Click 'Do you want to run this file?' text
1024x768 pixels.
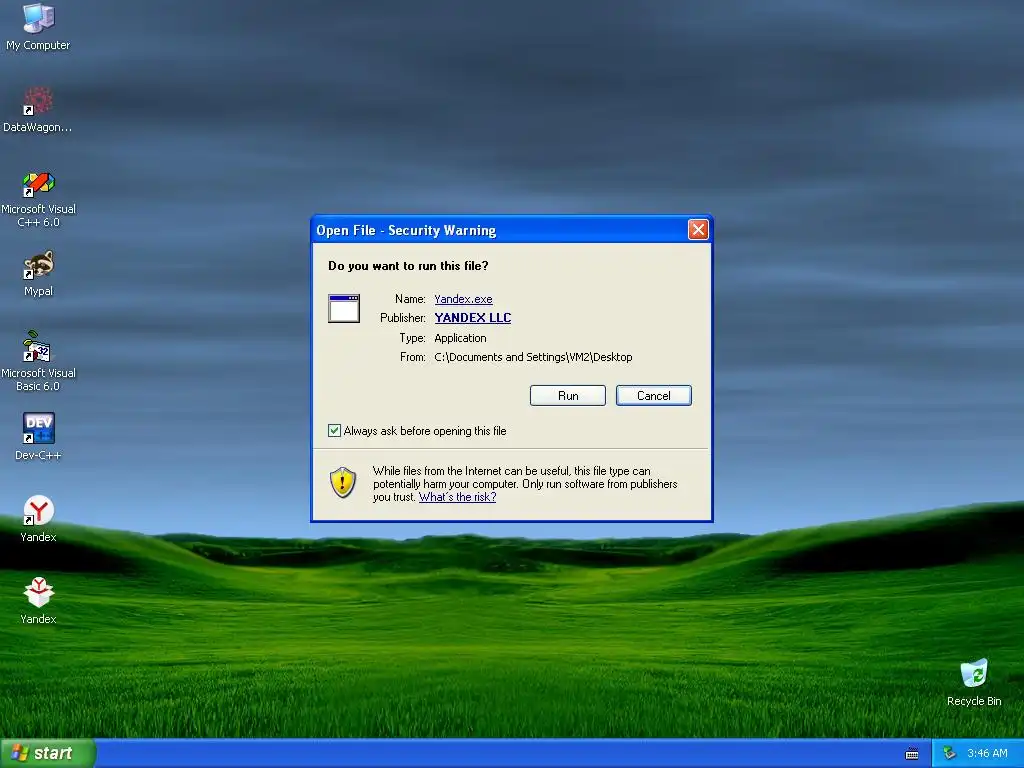tap(408, 266)
